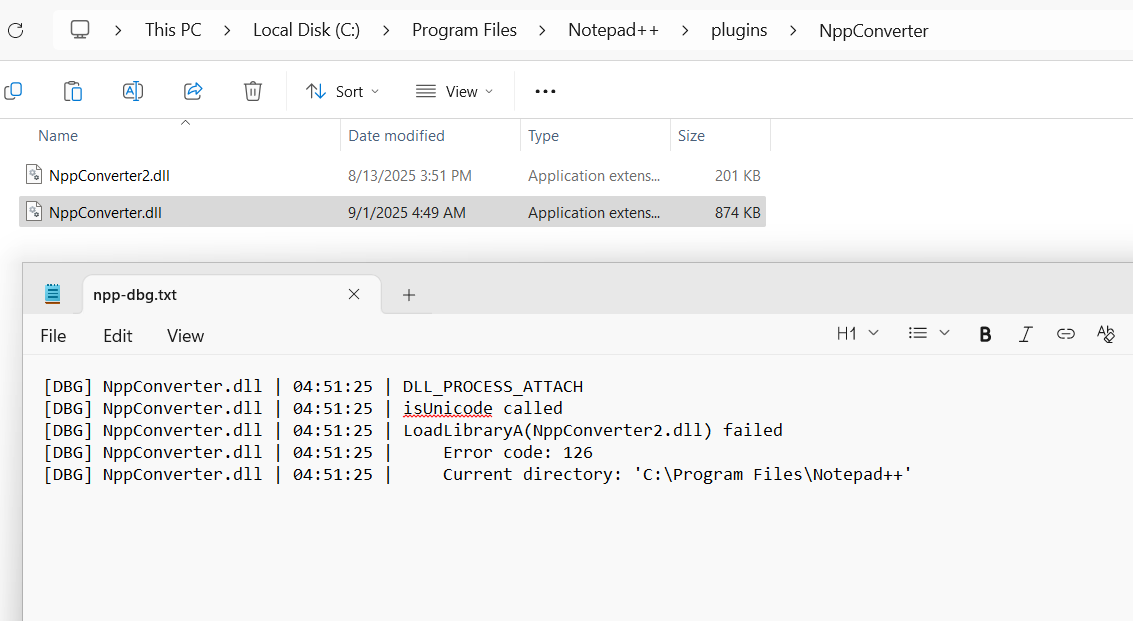Click the NppConverter breadcrumb
1133x621 pixels.
pos(874,31)
